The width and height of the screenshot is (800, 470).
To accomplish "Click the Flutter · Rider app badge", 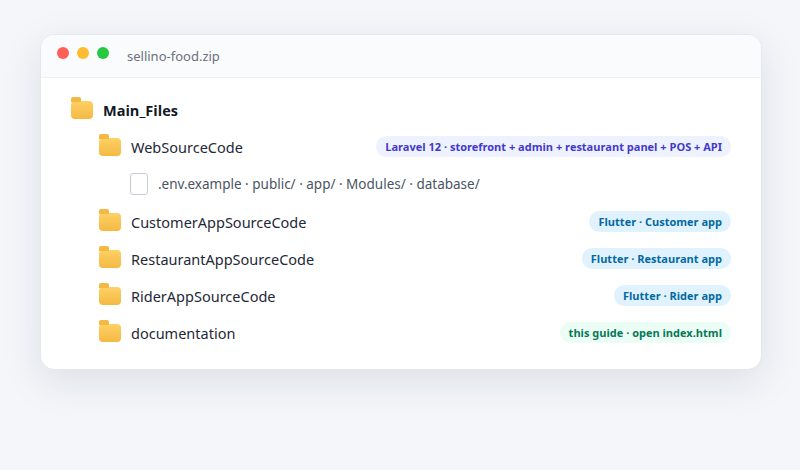I will tap(672, 296).
